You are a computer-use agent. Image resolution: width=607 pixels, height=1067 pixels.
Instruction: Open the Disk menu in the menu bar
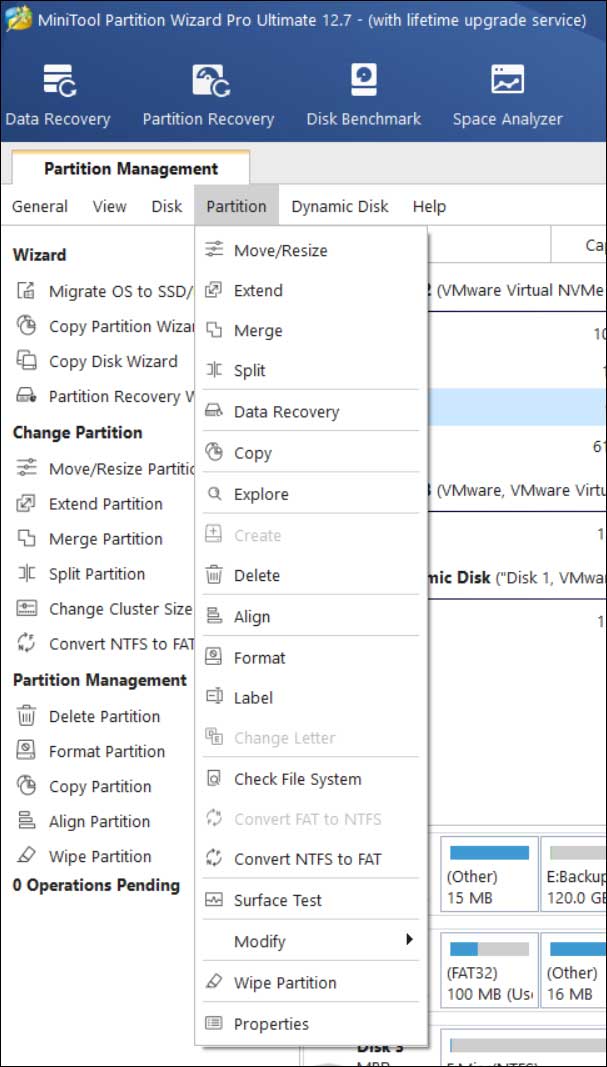(x=167, y=207)
